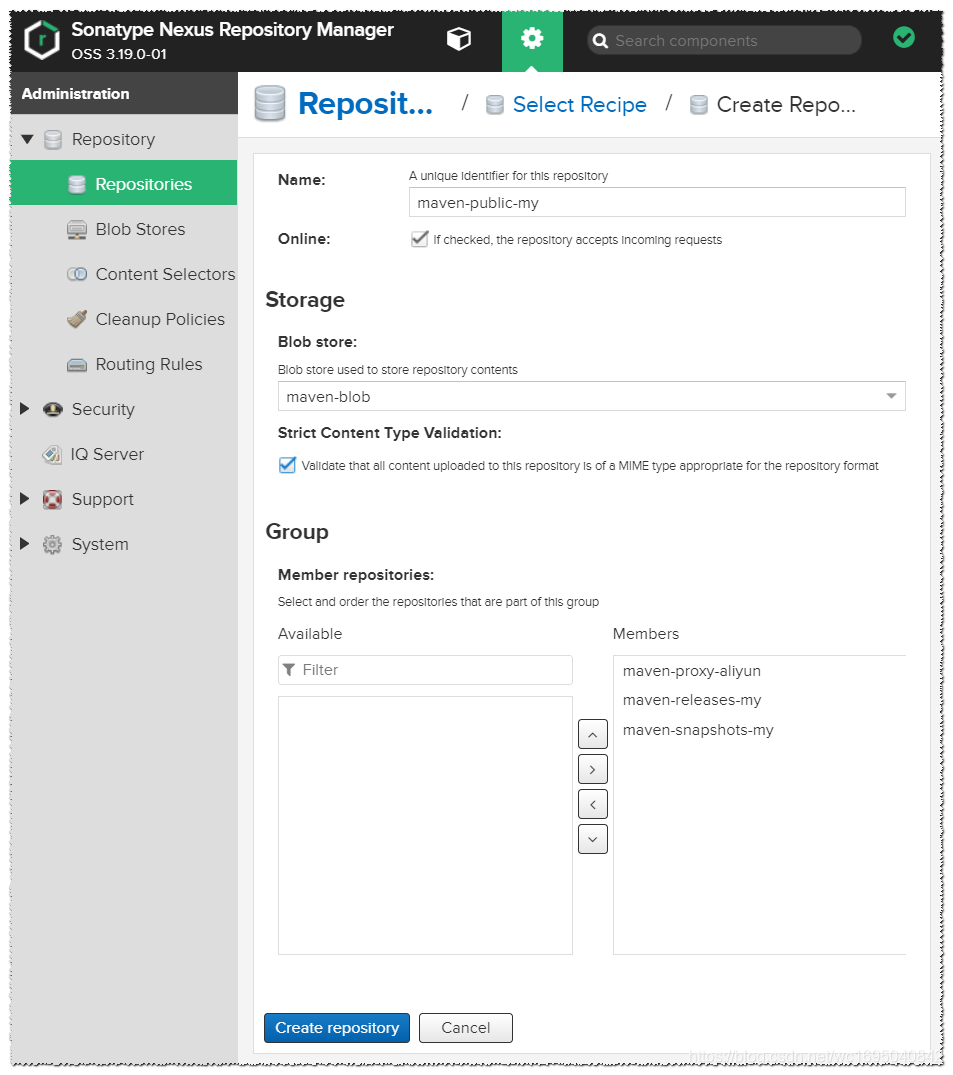Screen dimensions: 953x1075
Task: Click the Create repository button
Action: coord(337,1028)
